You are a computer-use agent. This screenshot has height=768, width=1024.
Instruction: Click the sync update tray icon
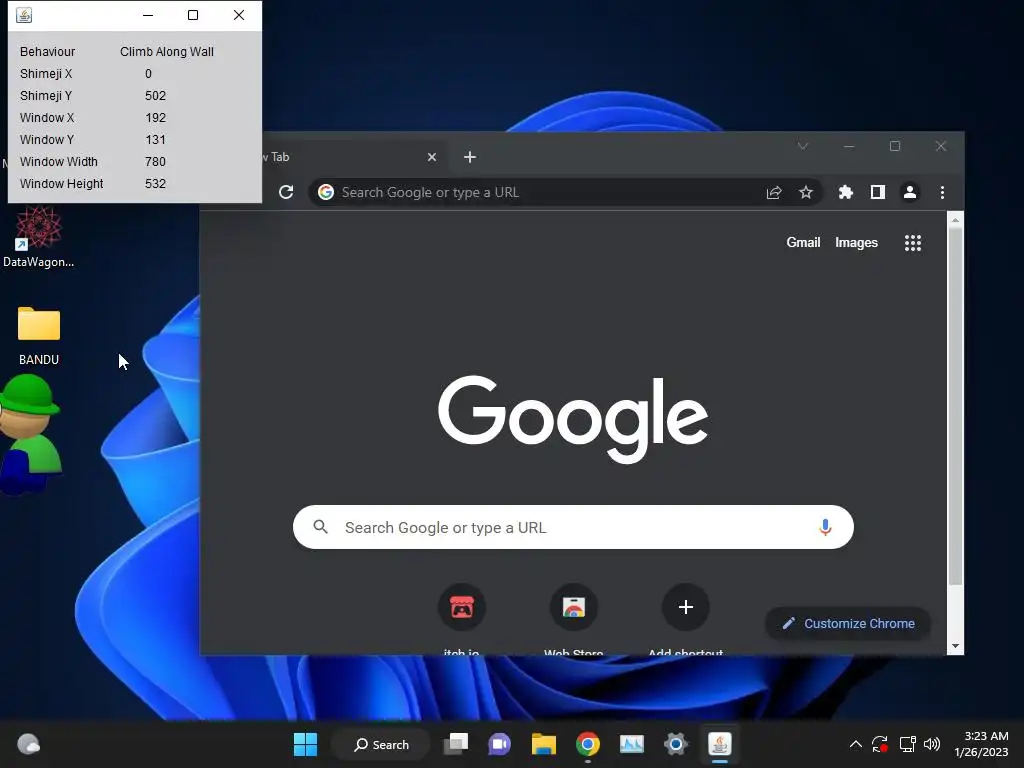coord(880,744)
